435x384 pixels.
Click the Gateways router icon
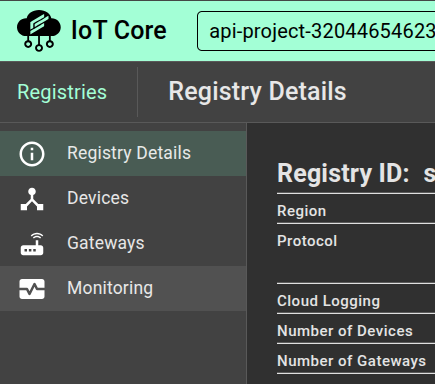click(32, 244)
